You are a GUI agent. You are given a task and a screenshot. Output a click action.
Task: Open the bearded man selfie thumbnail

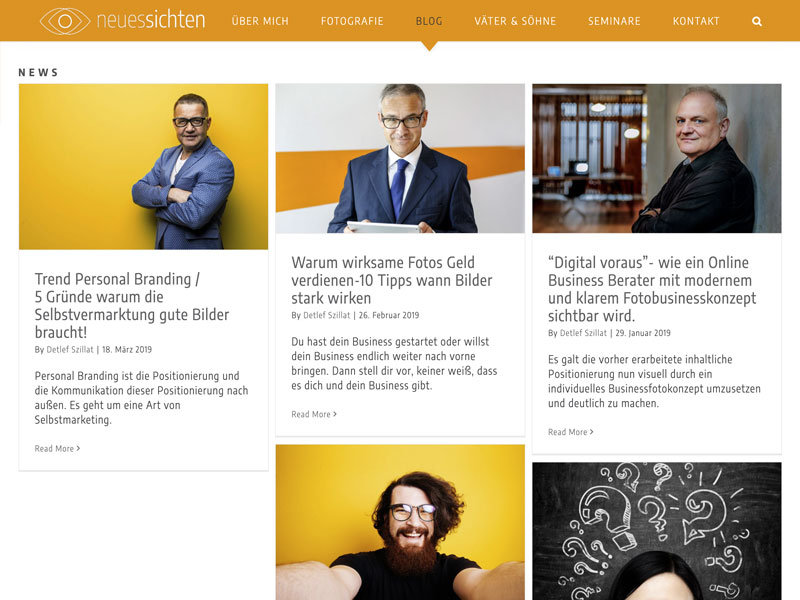[400, 522]
